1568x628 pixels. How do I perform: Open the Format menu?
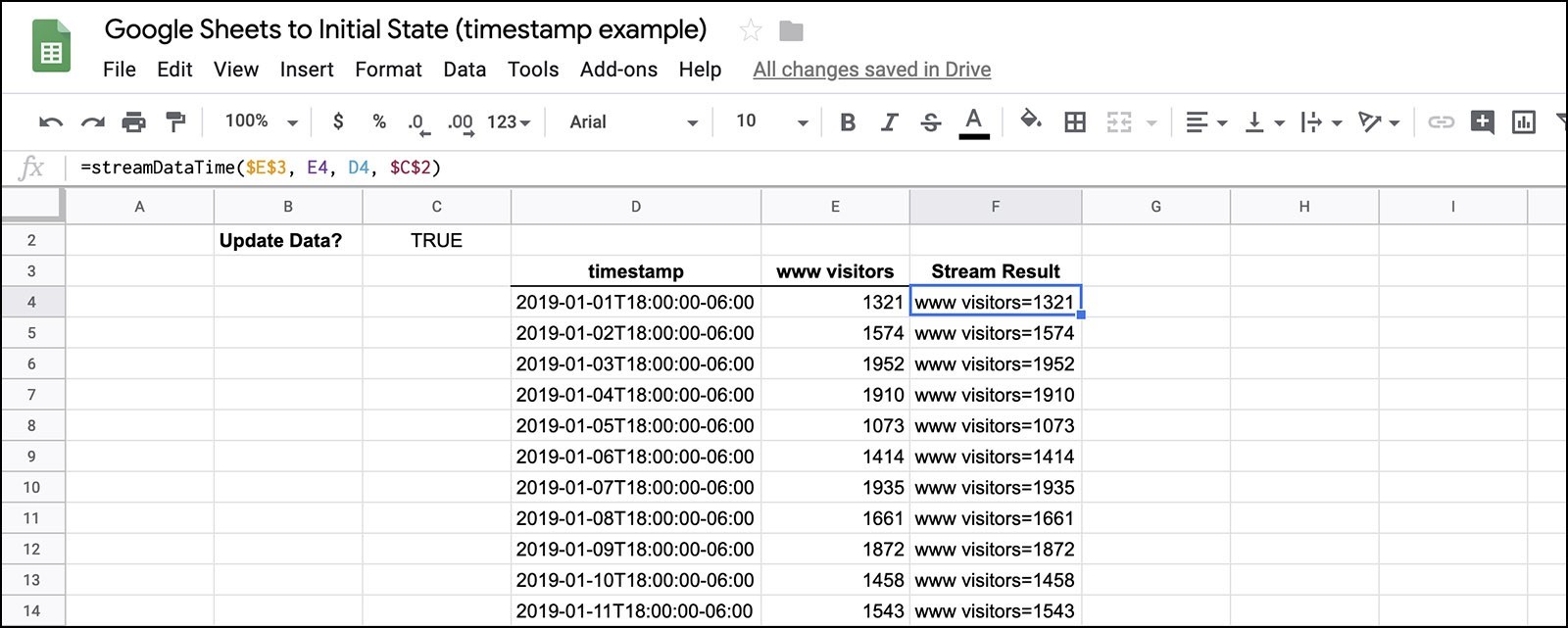[x=388, y=70]
